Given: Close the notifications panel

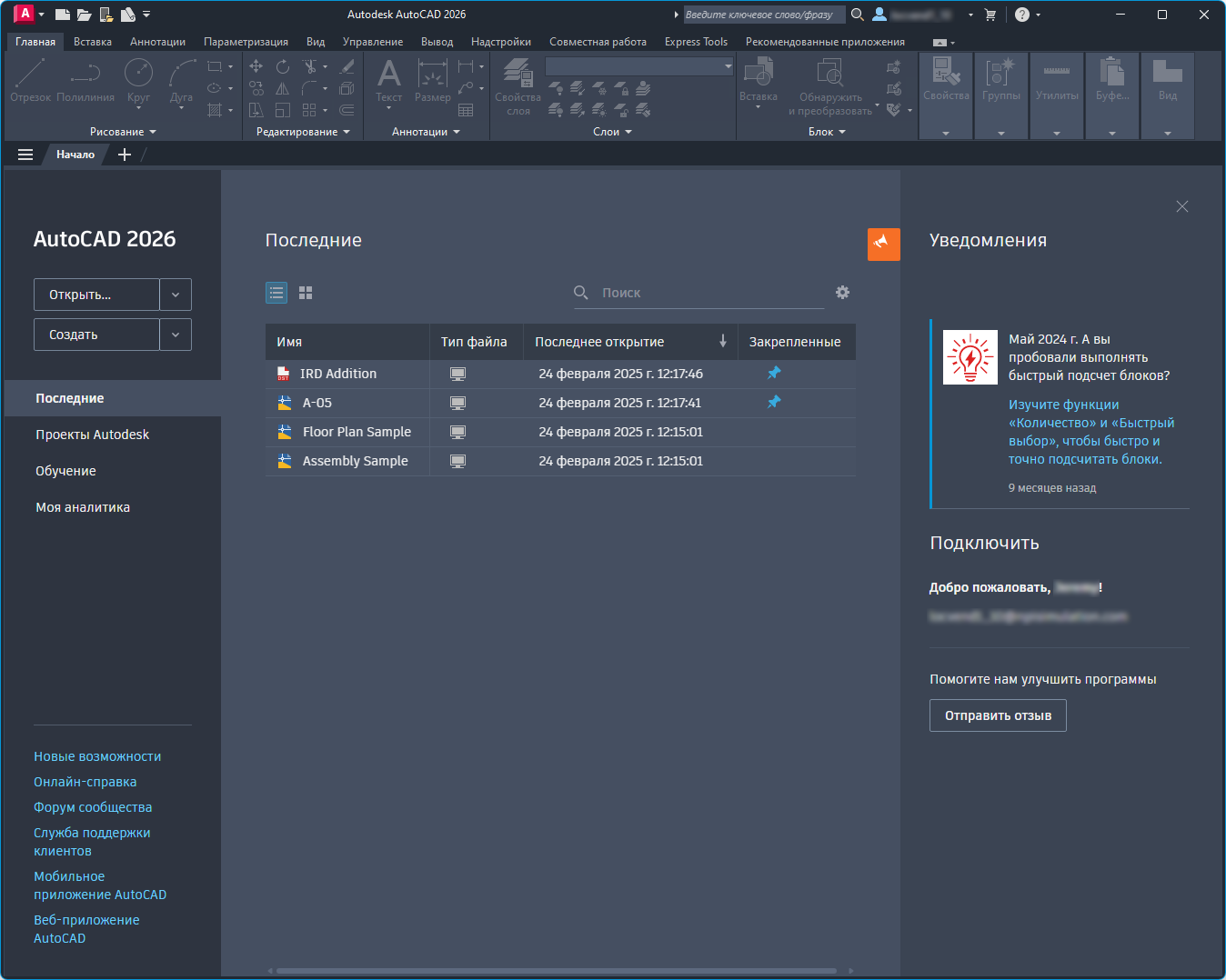Looking at the screenshot, I should point(1182,206).
